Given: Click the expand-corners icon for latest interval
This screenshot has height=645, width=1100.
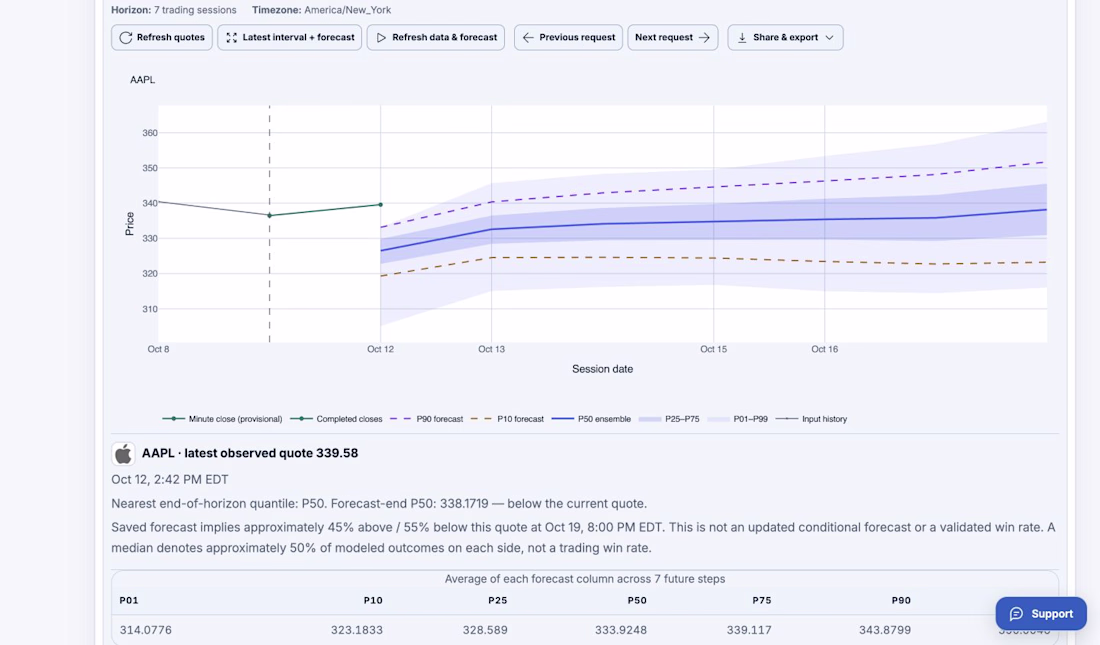Looking at the screenshot, I should (x=232, y=37).
